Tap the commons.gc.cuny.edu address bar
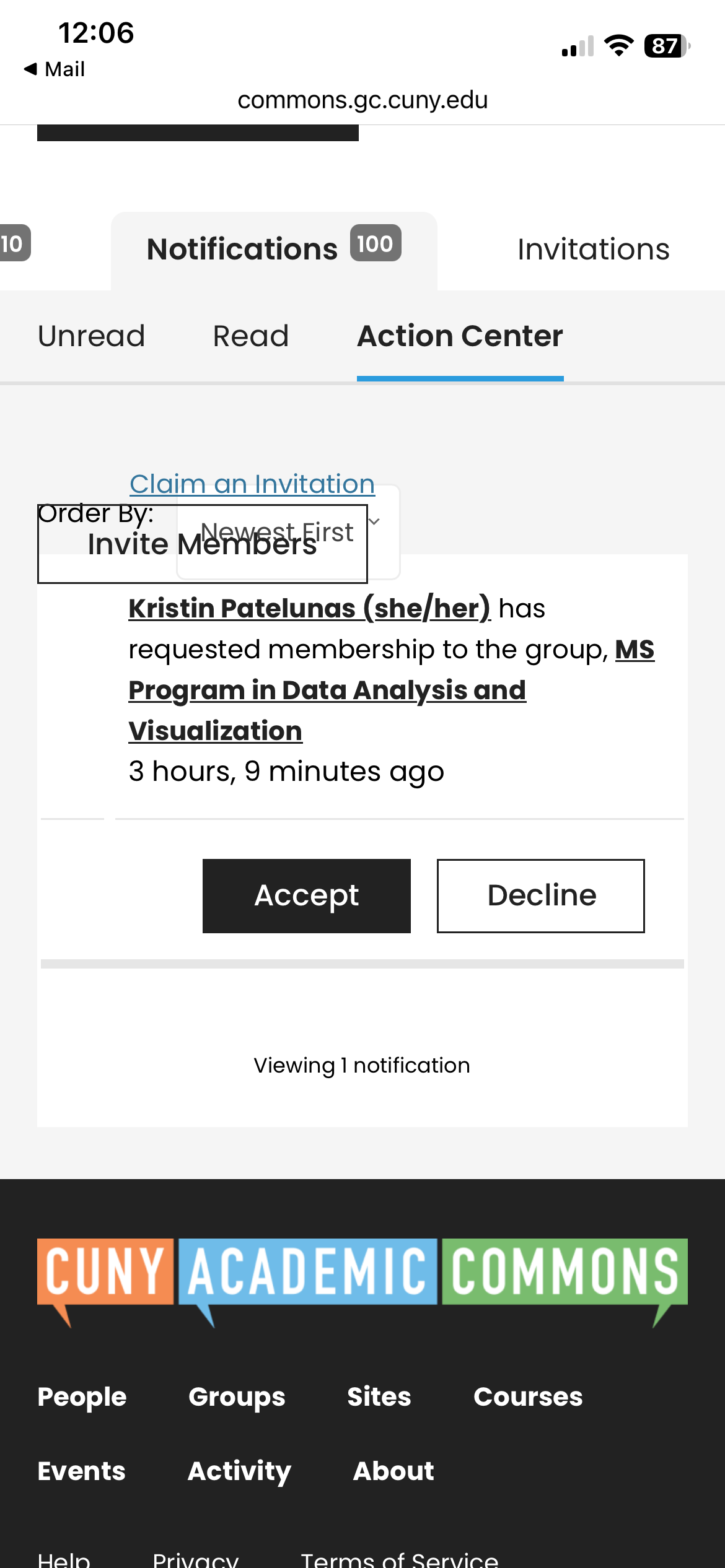This screenshot has width=725, height=1568. (362, 100)
